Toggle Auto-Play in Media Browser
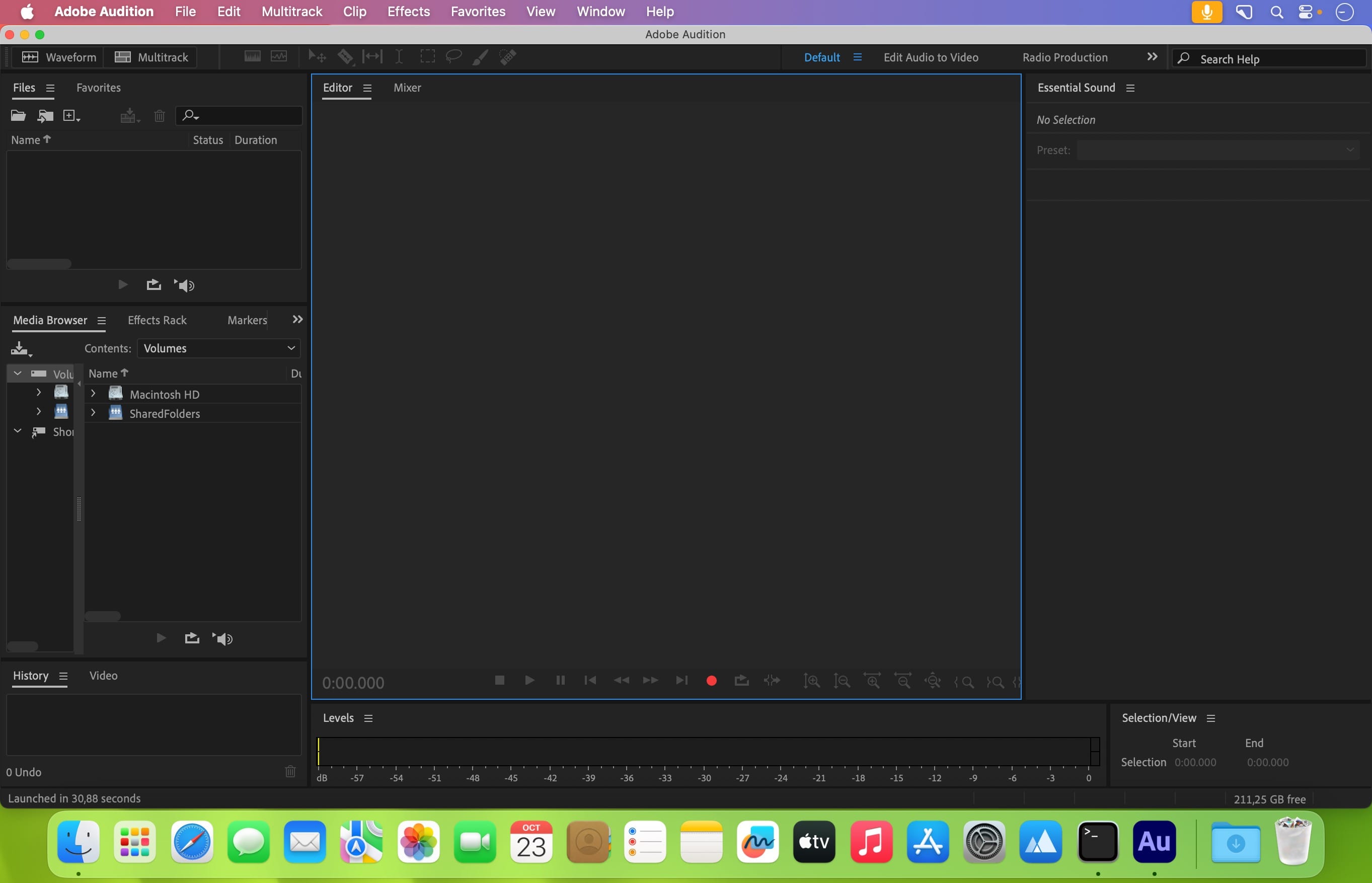 click(223, 639)
